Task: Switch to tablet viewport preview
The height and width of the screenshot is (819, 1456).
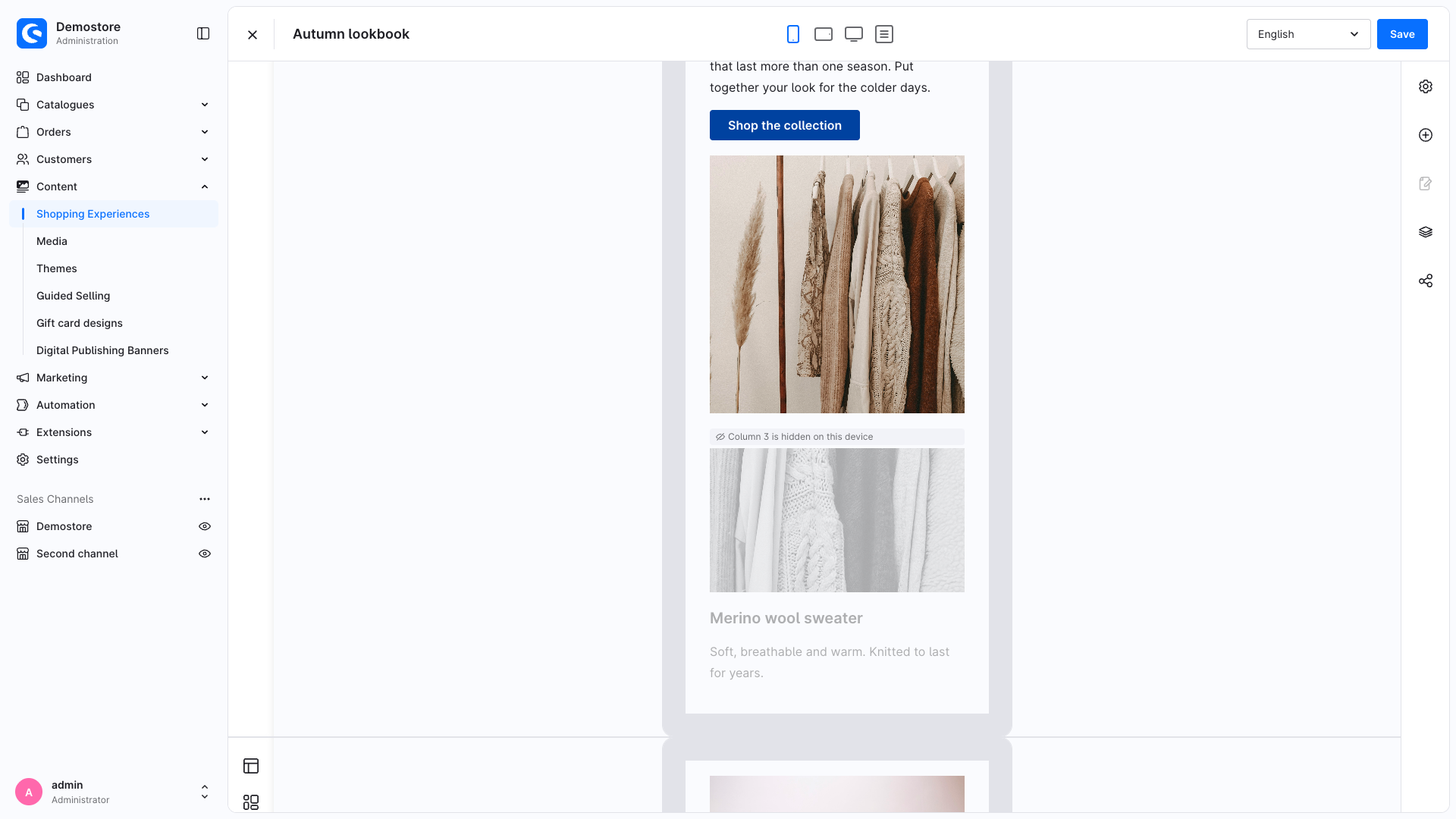Action: (x=824, y=34)
